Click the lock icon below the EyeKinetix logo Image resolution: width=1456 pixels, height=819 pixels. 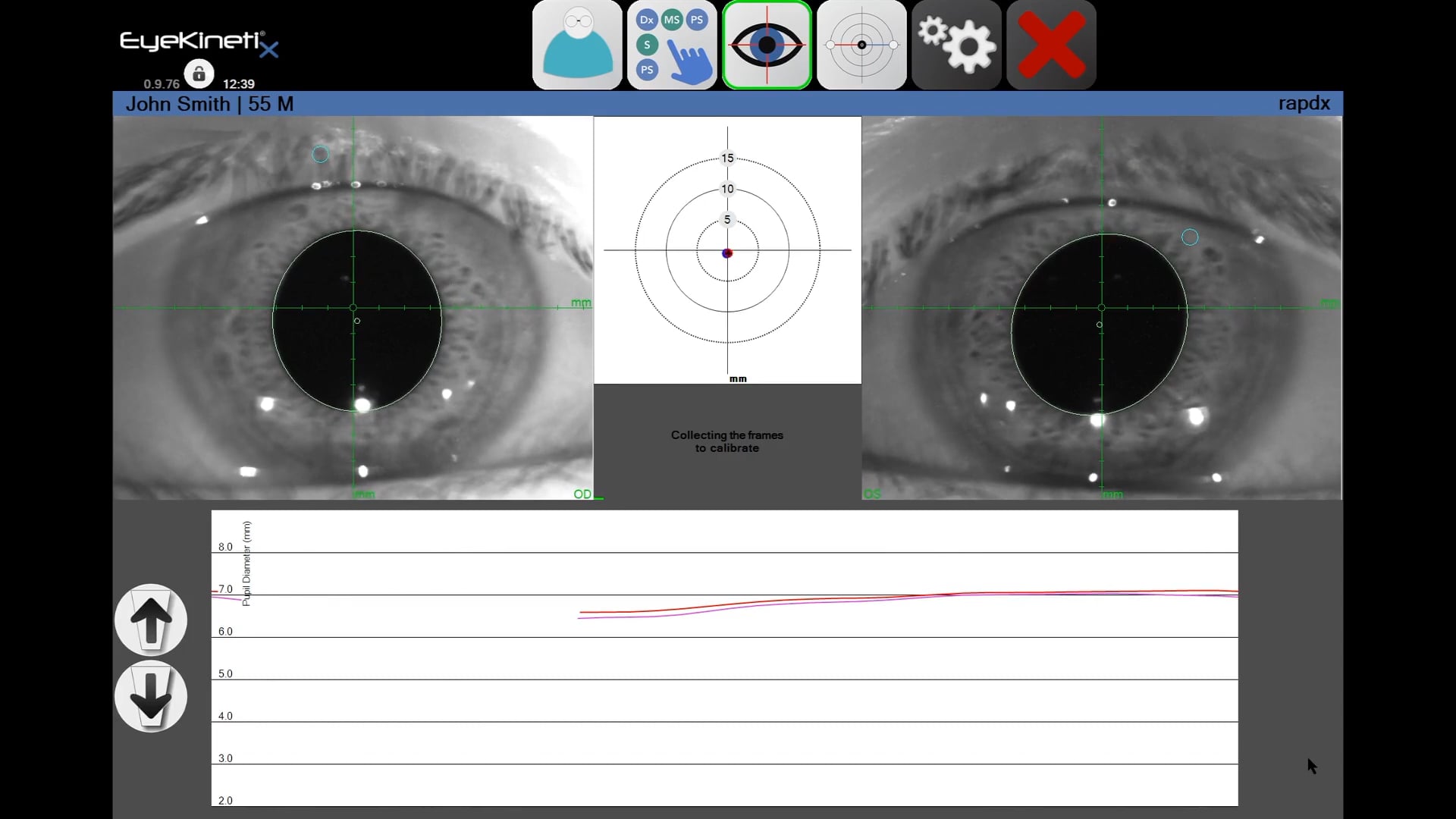coord(199,74)
